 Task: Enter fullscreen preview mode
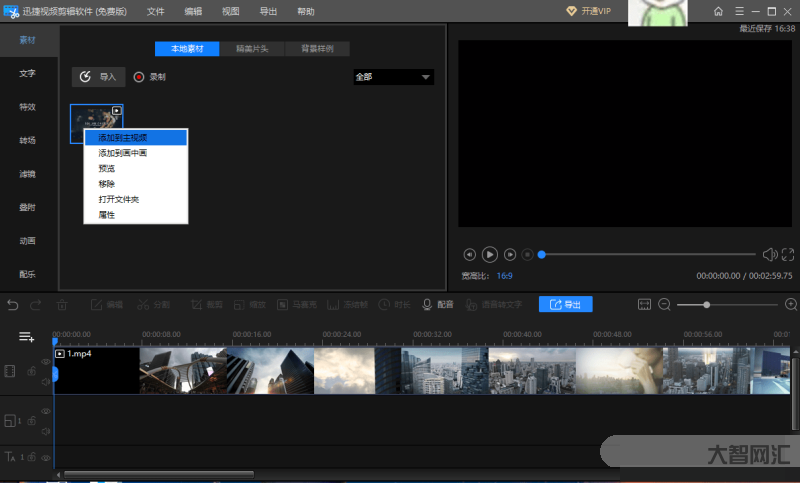click(x=789, y=255)
